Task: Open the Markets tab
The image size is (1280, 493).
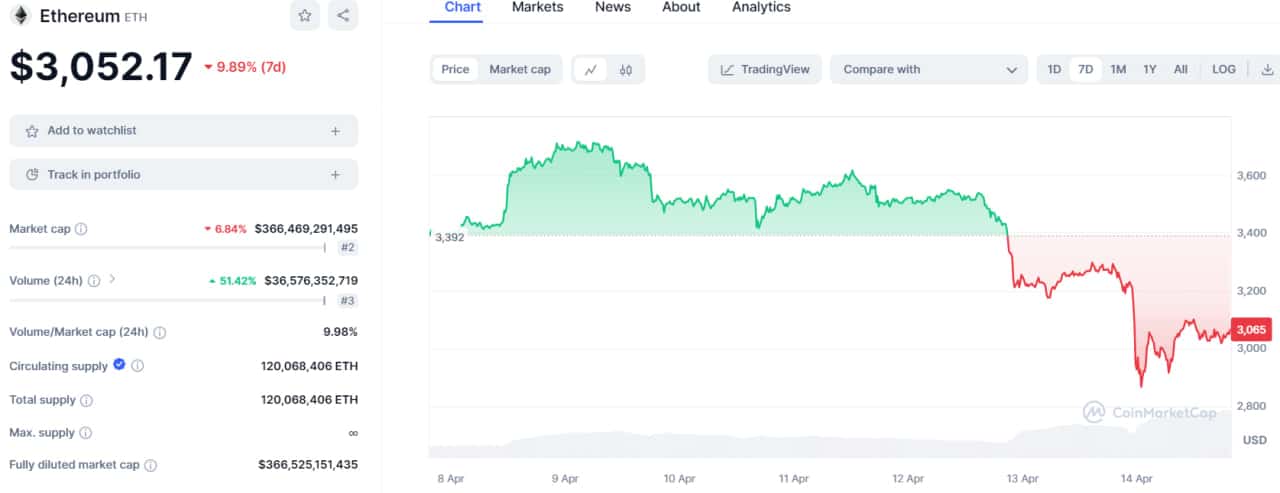Action: 537,8
